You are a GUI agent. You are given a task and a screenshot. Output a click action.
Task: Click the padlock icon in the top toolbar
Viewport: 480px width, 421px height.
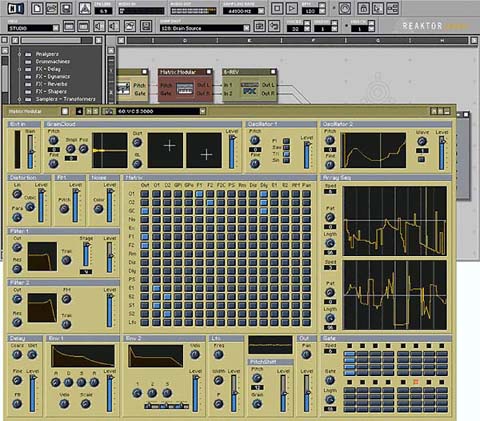pyautogui.click(x=363, y=8)
